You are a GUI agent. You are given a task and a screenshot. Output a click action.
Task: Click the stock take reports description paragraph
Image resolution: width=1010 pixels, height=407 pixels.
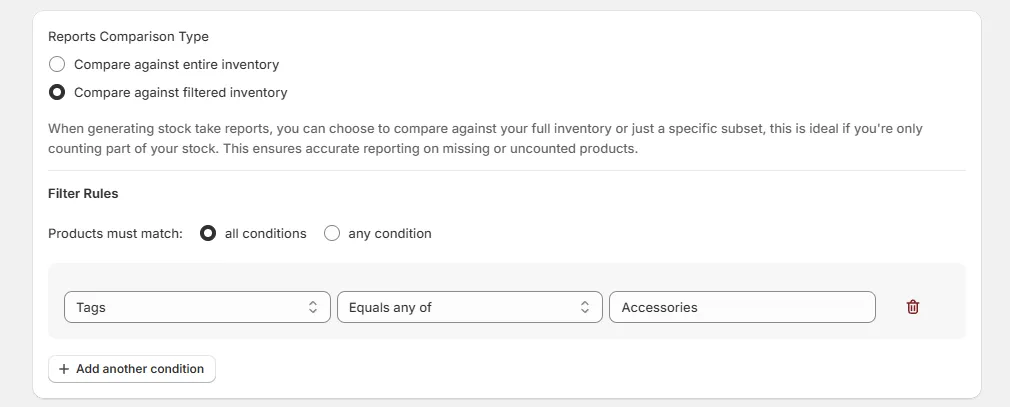click(x=485, y=138)
